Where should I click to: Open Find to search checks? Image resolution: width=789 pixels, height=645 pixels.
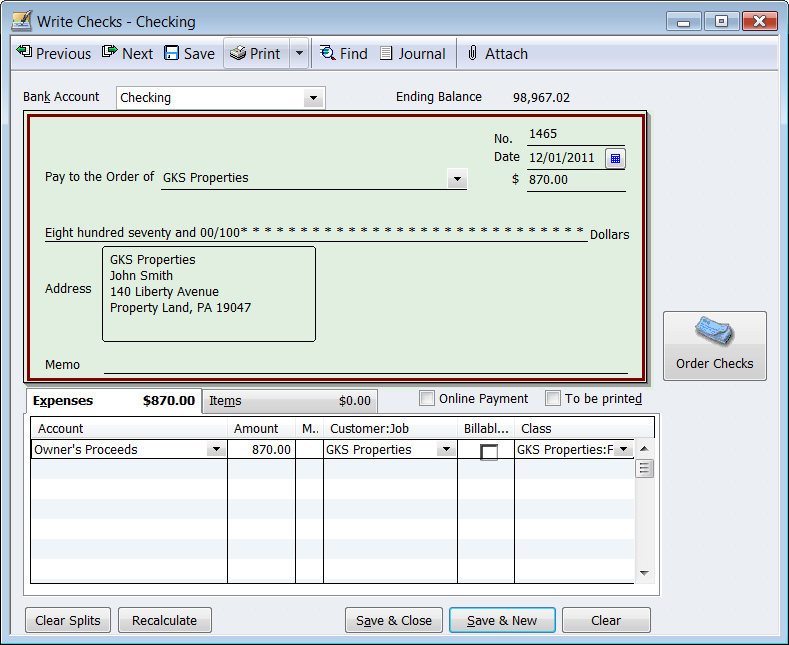[x=343, y=54]
